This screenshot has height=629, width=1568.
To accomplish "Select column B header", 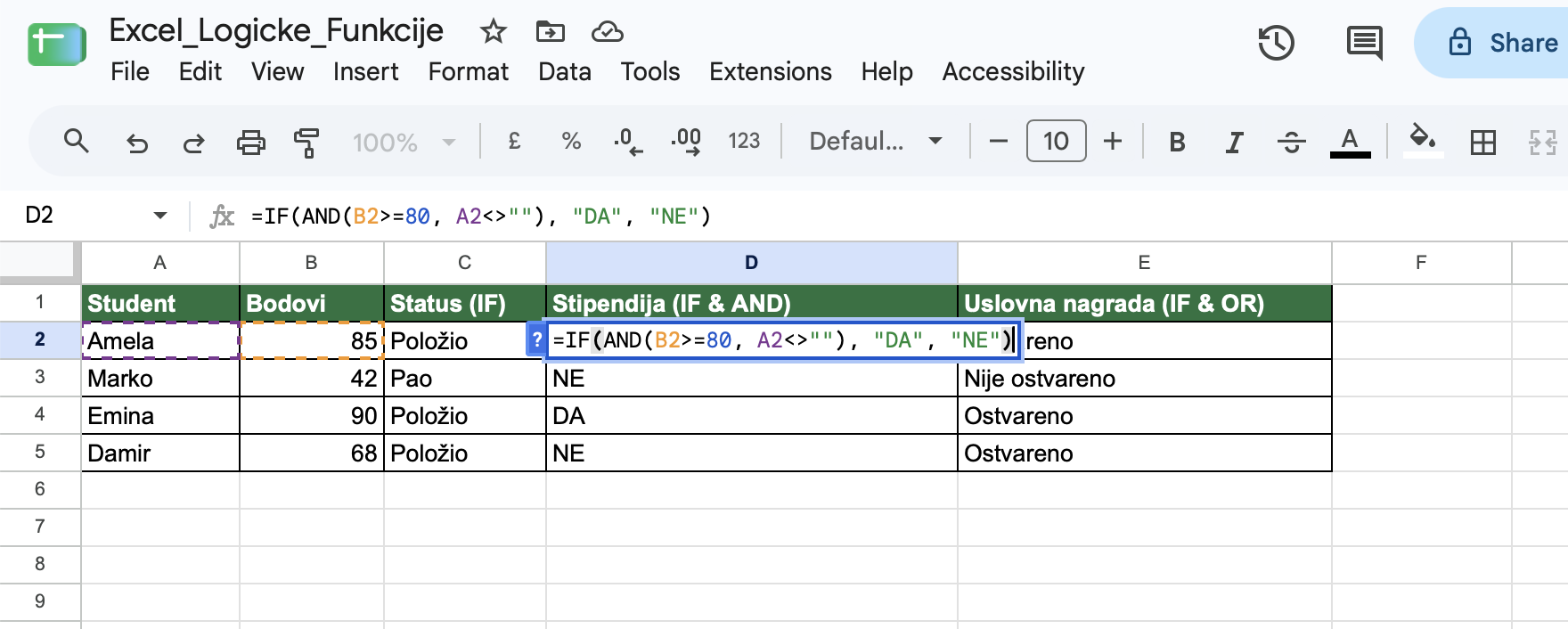I will 311,262.
